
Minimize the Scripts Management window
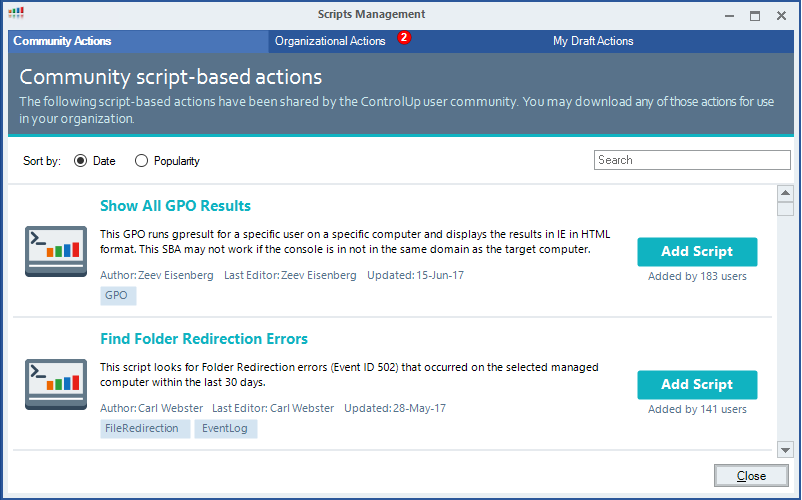[x=729, y=16]
